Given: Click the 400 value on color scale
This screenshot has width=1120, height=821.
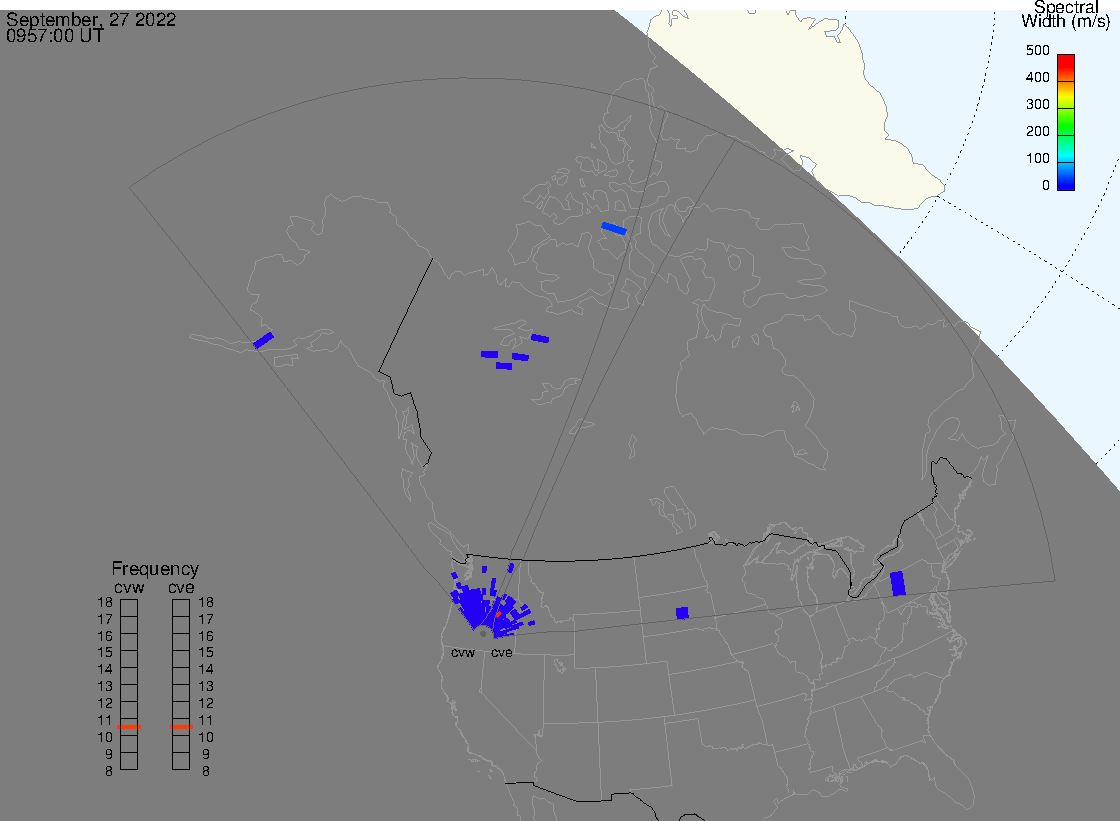Looking at the screenshot, I should pyautogui.click(x=1037, y=77).
